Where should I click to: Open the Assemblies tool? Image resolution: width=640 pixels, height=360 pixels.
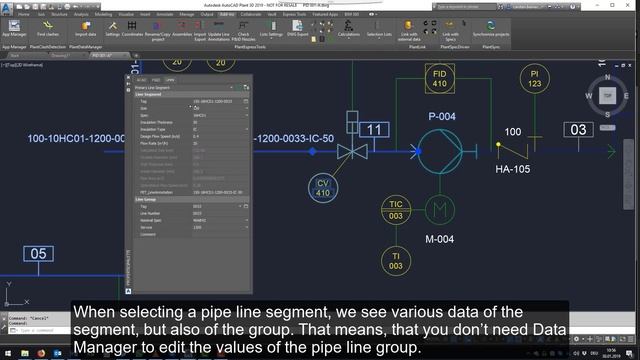182,29
